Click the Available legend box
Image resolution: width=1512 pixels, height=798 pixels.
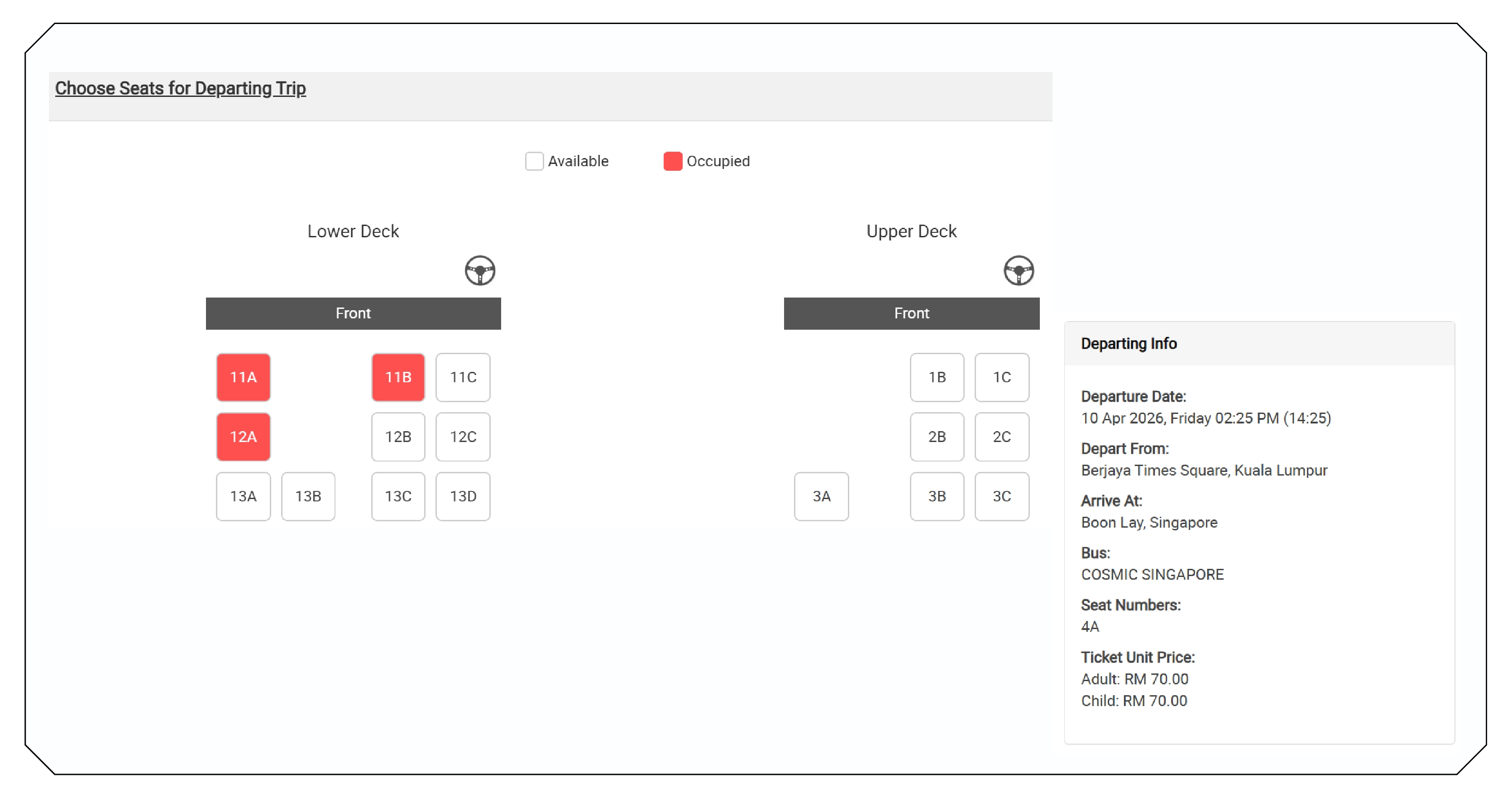pyautogui.click(x=534, y=161)
